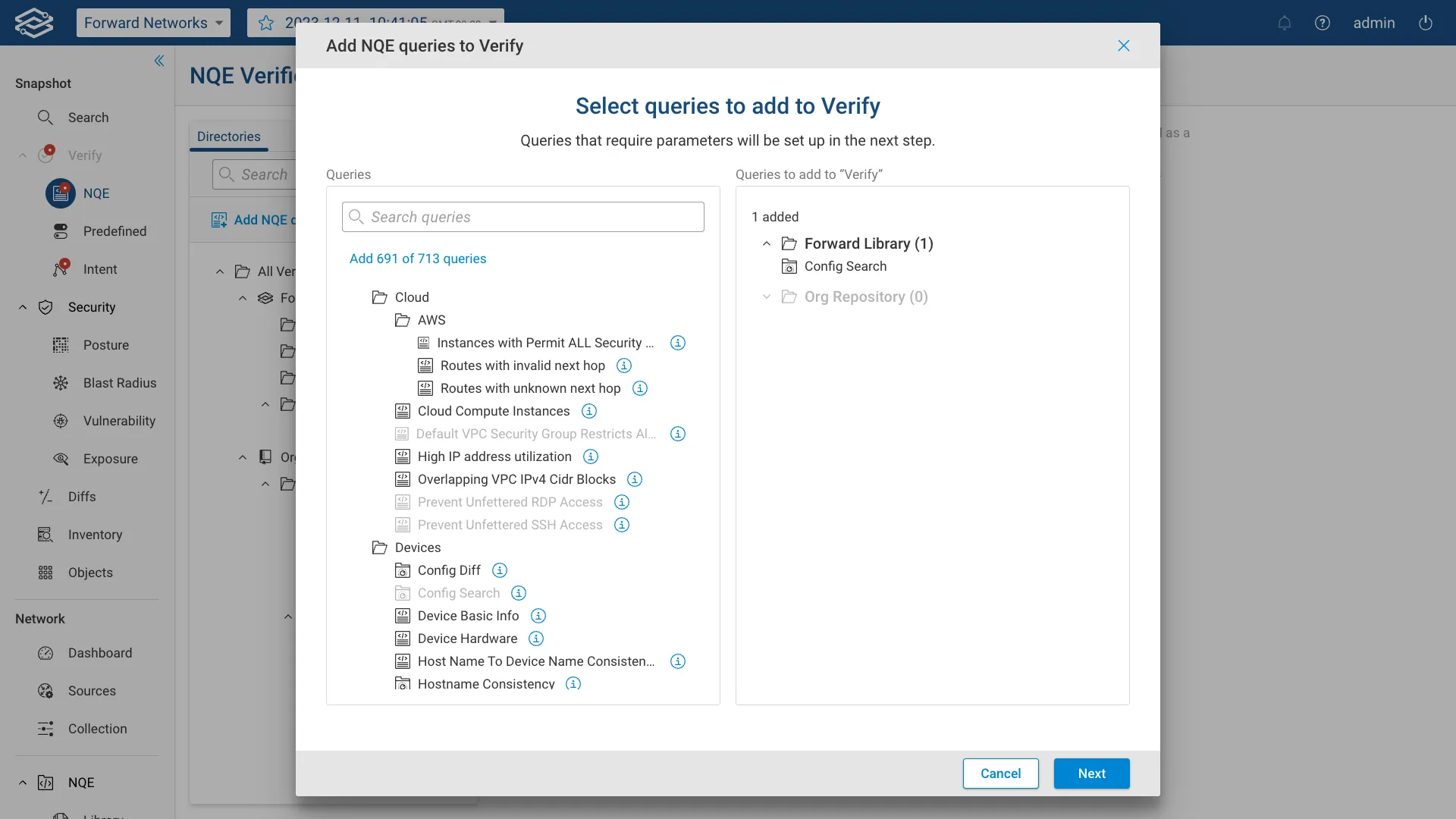This screenshot has width=1456, height=819.
Task: Open the notifications bell
Action: [1285, 23]
